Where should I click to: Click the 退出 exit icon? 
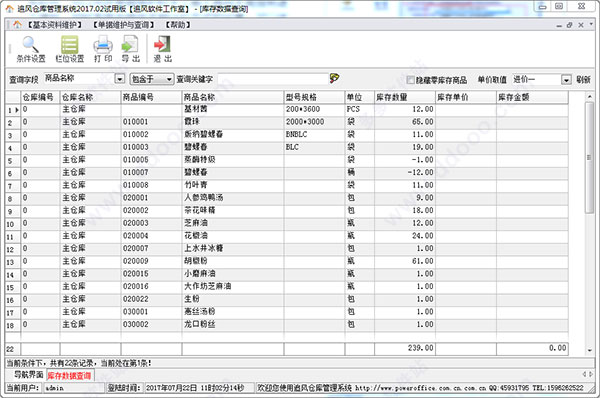click(162, 49)
